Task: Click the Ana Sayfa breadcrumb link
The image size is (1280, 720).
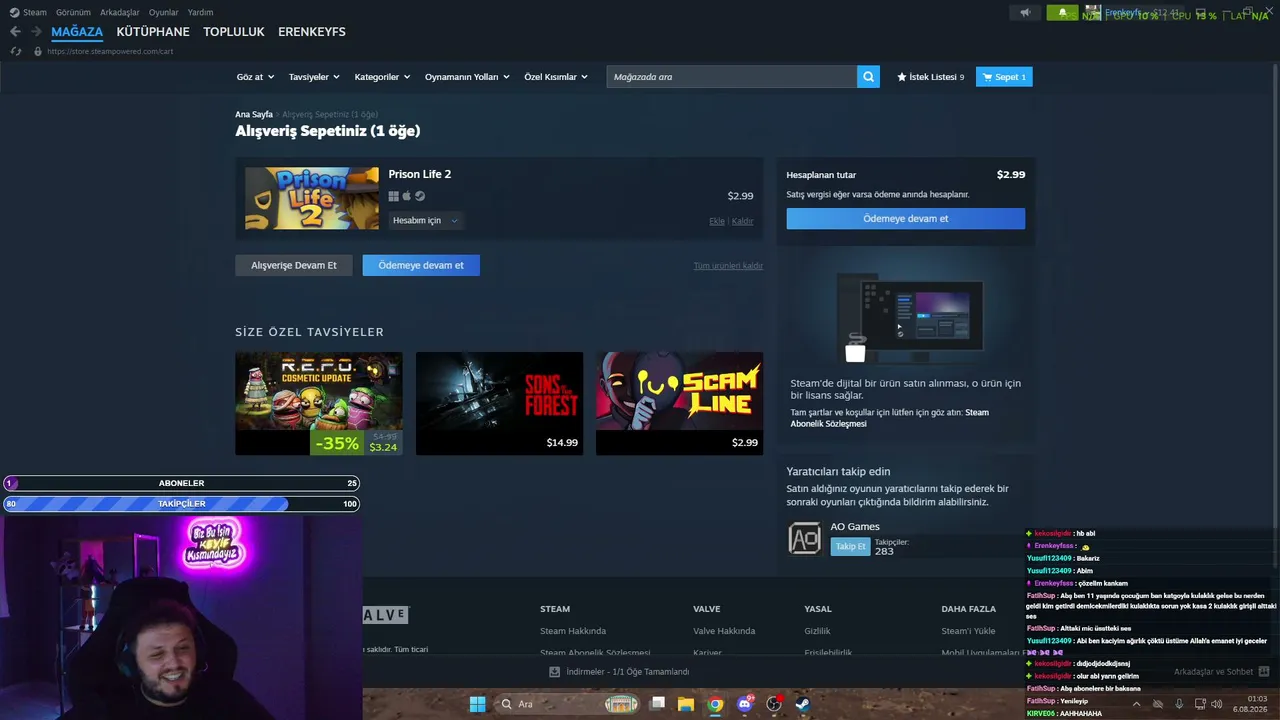Action: point(254,115)
